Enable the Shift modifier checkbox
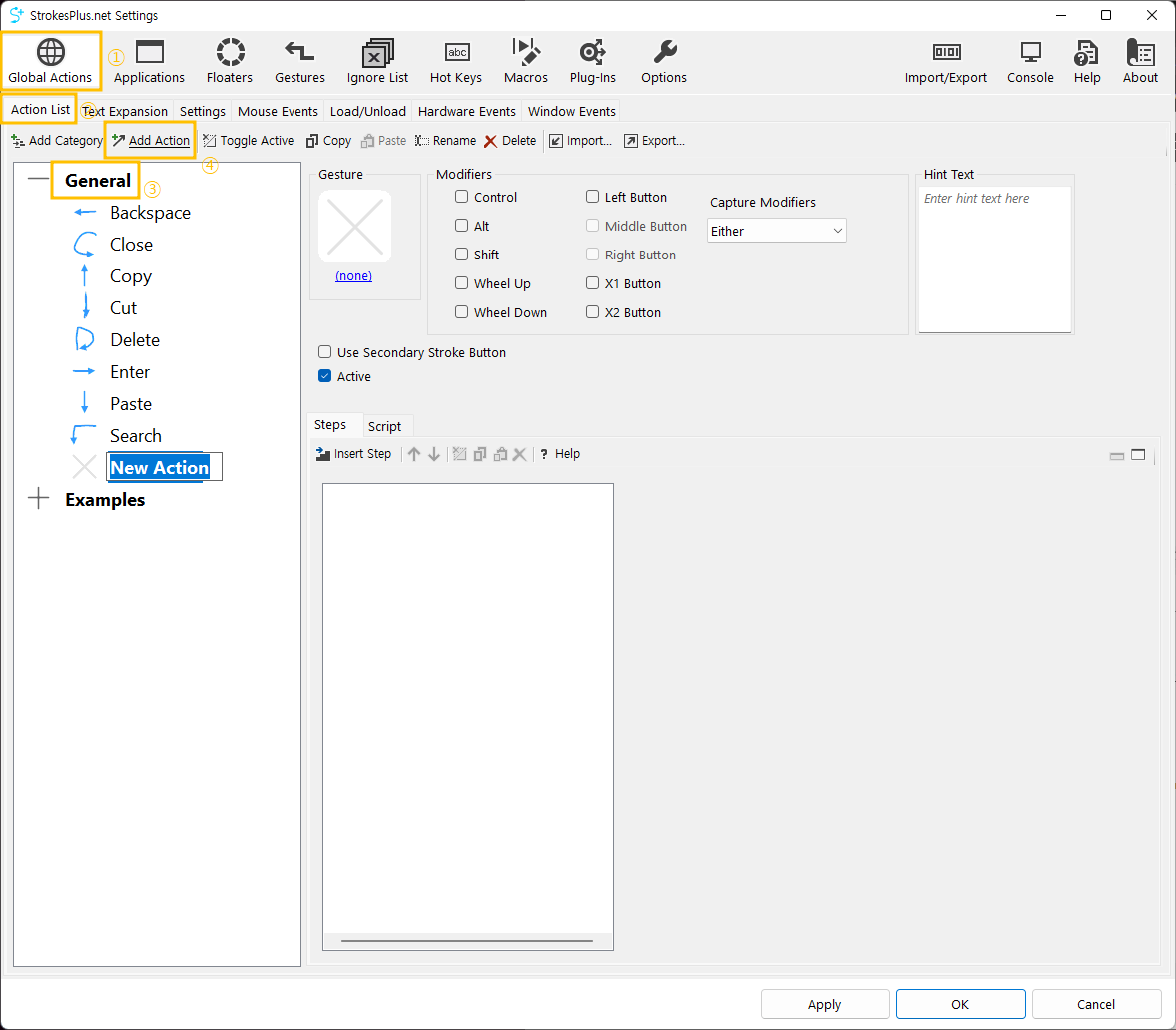This screenshot has width=1176, height=1030. (462, 255)
